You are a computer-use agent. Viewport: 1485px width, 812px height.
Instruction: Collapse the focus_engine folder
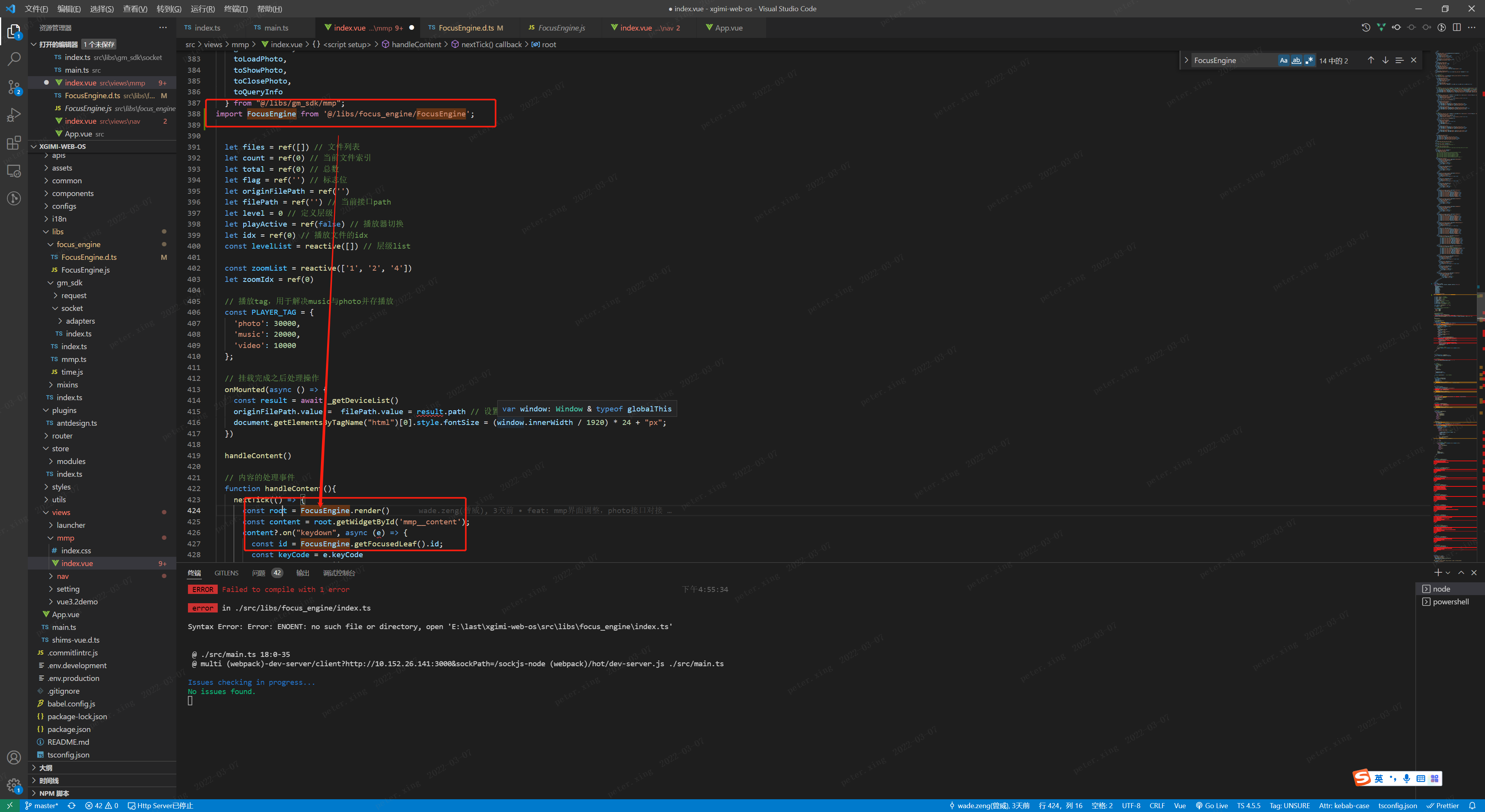click(x=78, y=244)
